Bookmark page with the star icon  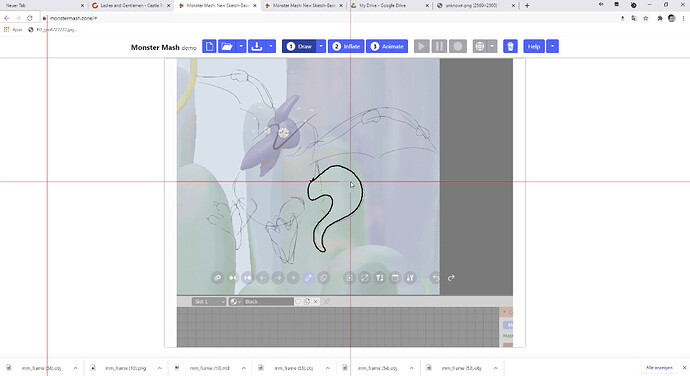click(646, 18)
